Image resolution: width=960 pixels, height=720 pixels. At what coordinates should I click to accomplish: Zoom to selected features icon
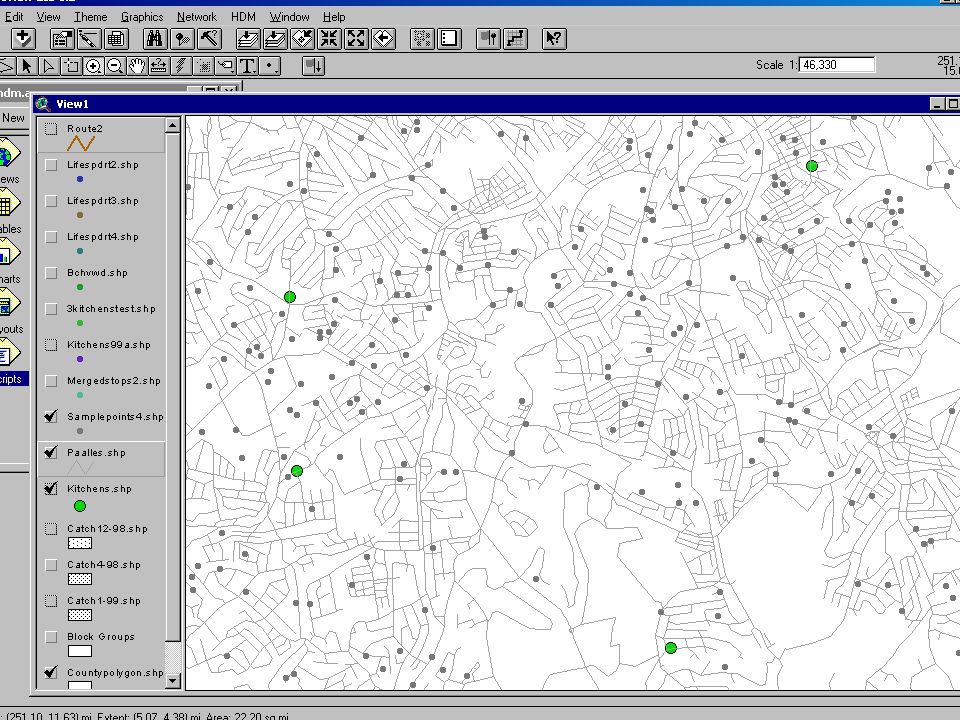302,39
